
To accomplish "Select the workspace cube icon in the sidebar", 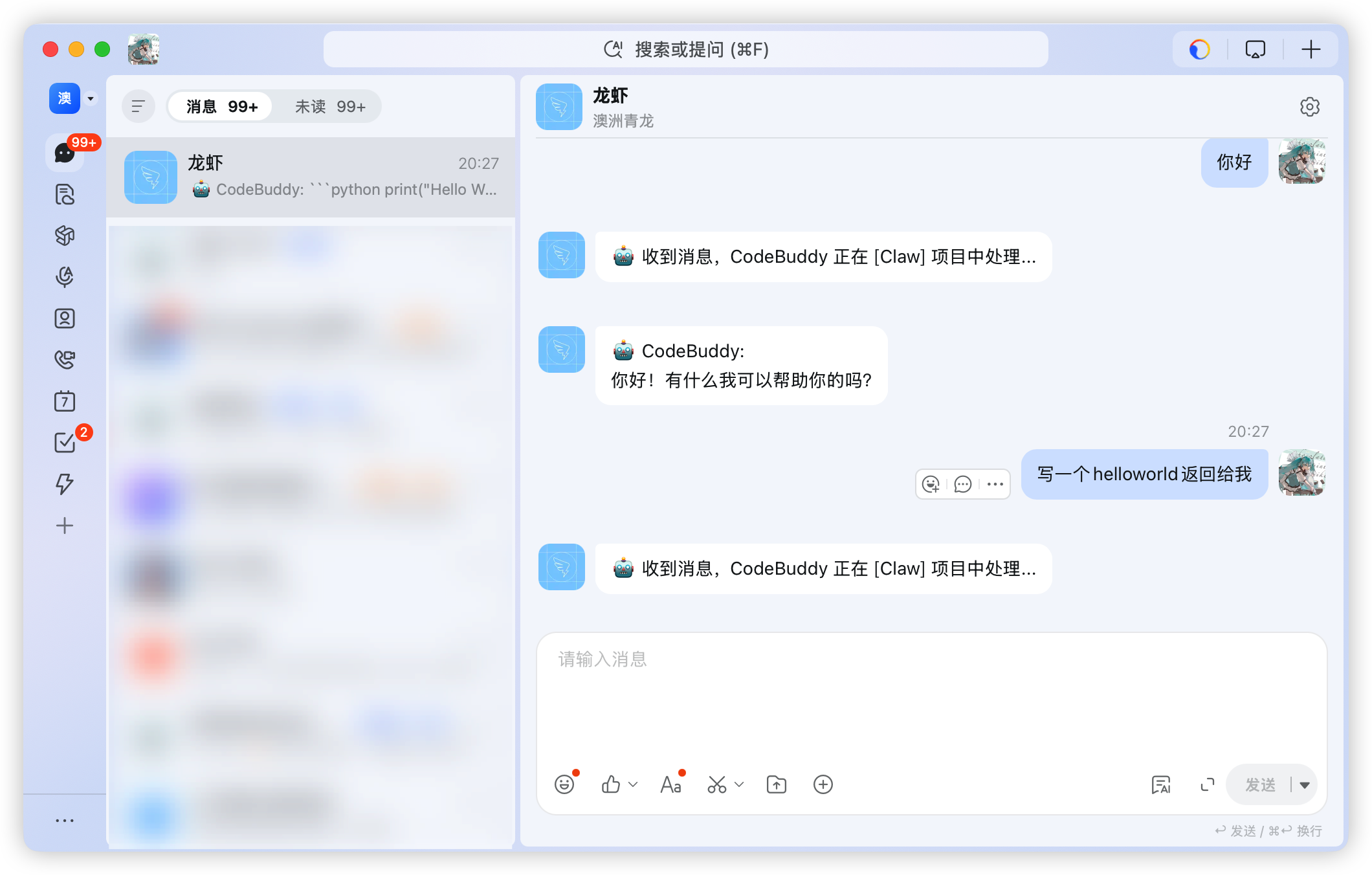I will coord(64,236).
